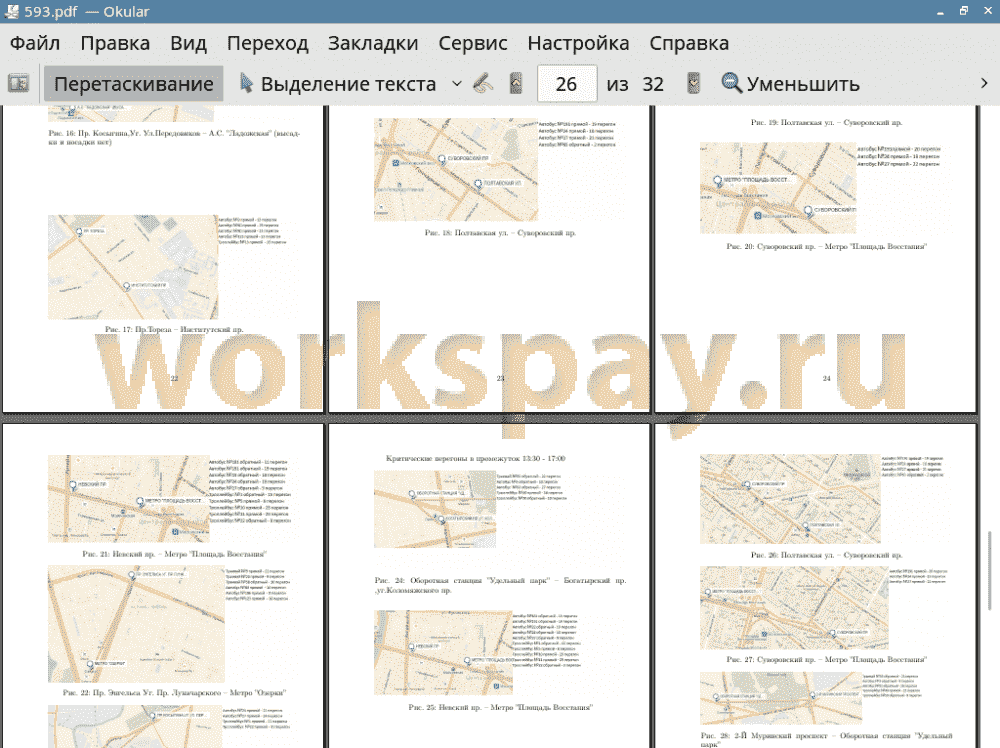This screenshot has height=748, width=1000.
Task: Toggle the annotation pen tool icon
Action: [483, 84]
